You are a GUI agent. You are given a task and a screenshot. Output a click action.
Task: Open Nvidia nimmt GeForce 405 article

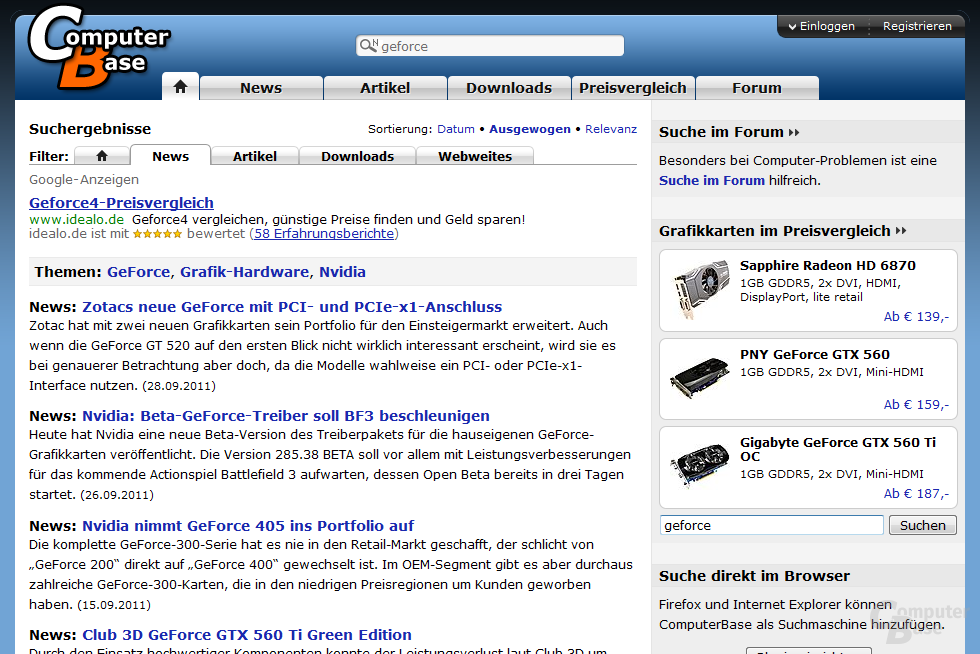pos(248,526)
